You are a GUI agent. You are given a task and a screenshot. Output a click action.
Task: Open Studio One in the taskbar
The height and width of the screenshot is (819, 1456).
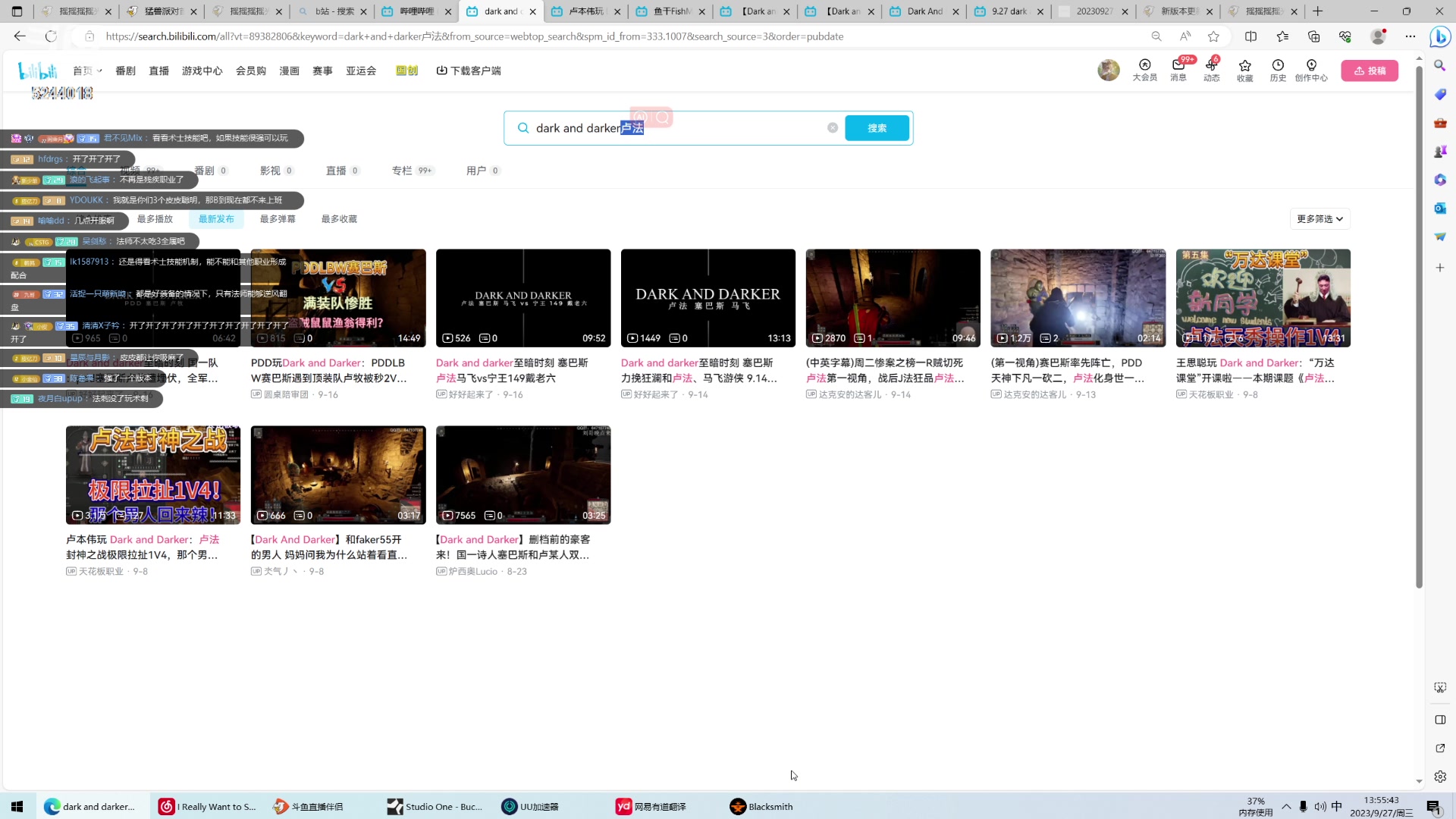click(x=435, y=806)
